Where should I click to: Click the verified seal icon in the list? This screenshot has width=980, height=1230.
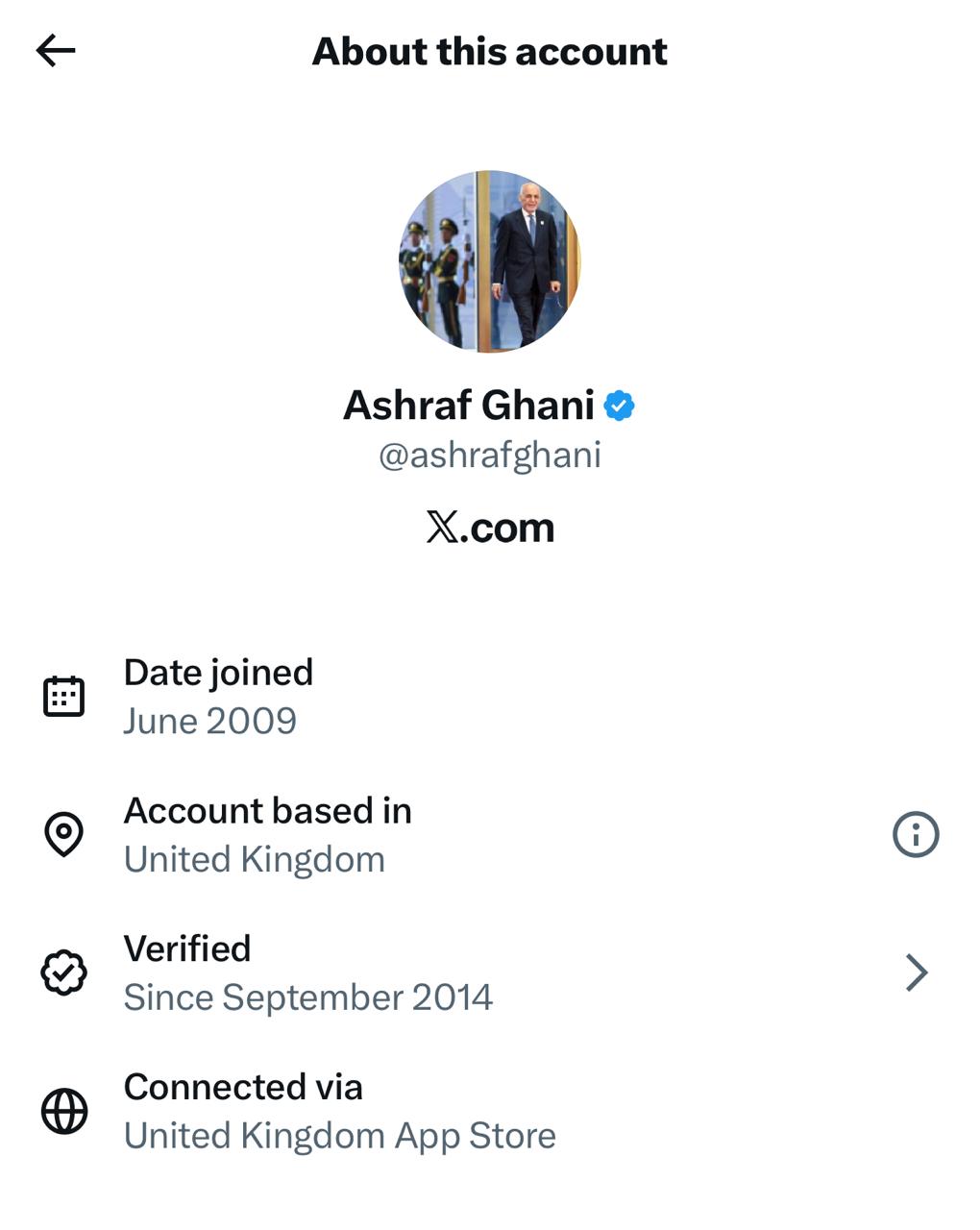pos(63,972)
